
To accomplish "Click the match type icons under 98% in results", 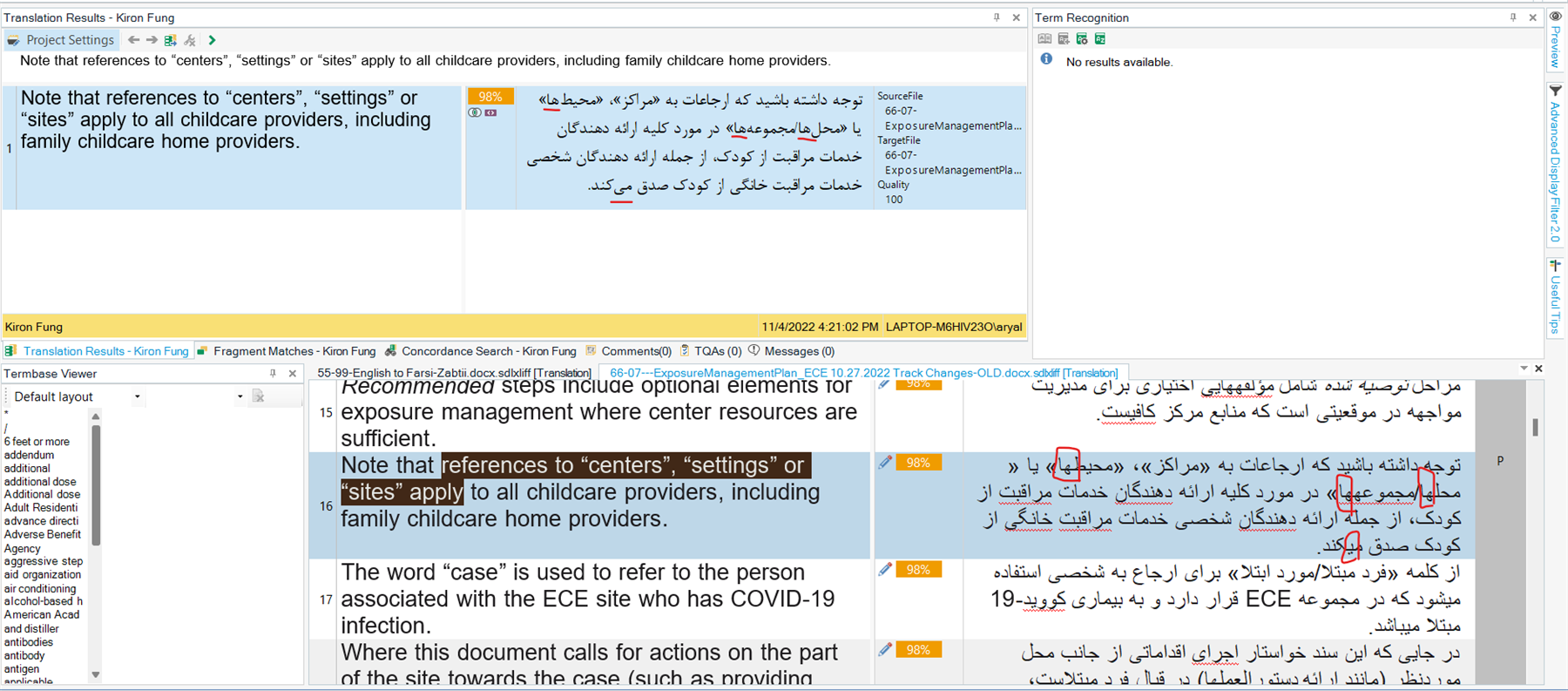I will point(483,112).
